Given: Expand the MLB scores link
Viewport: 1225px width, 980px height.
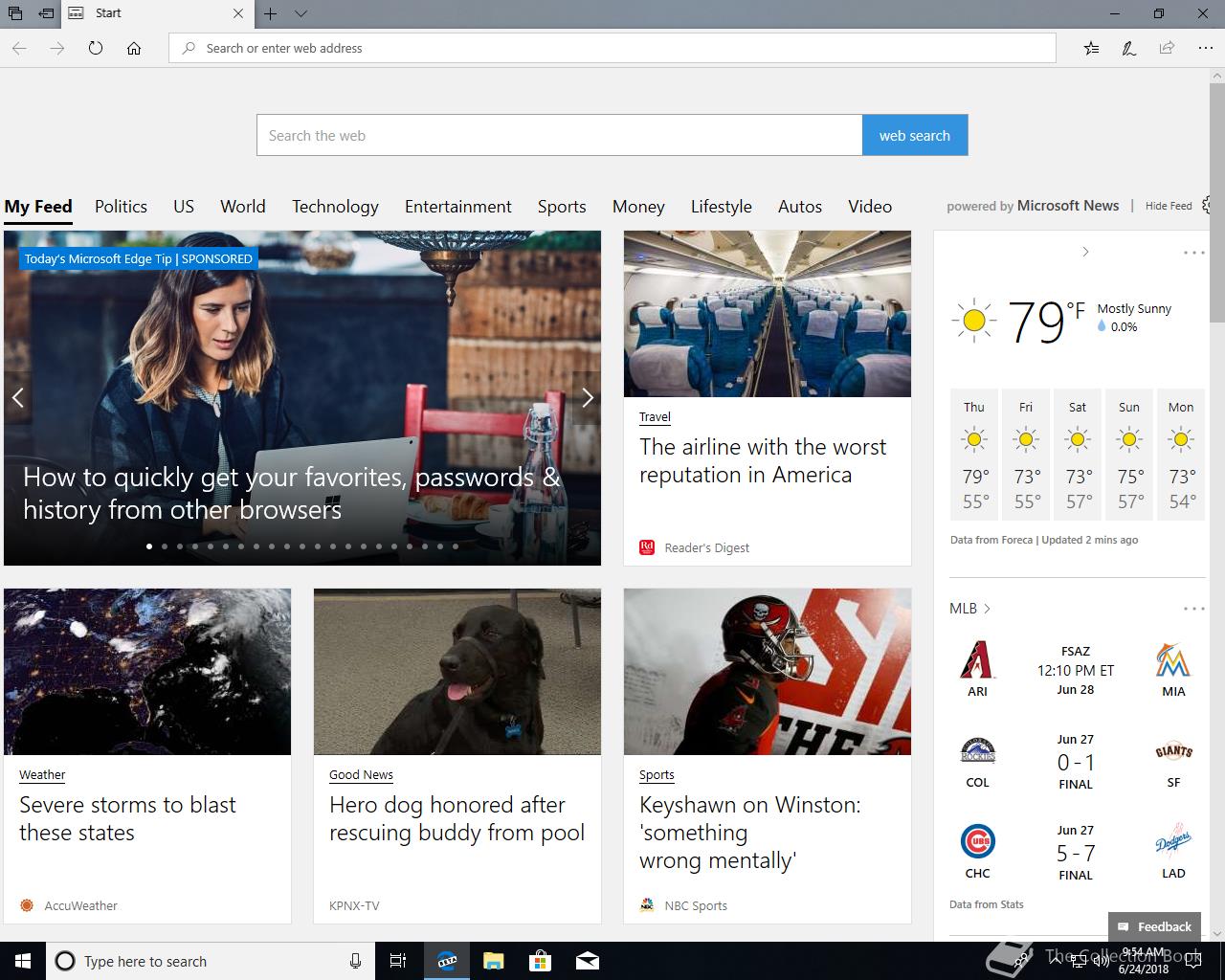Looking at the screenshot, I should click(x=969, y=609).
